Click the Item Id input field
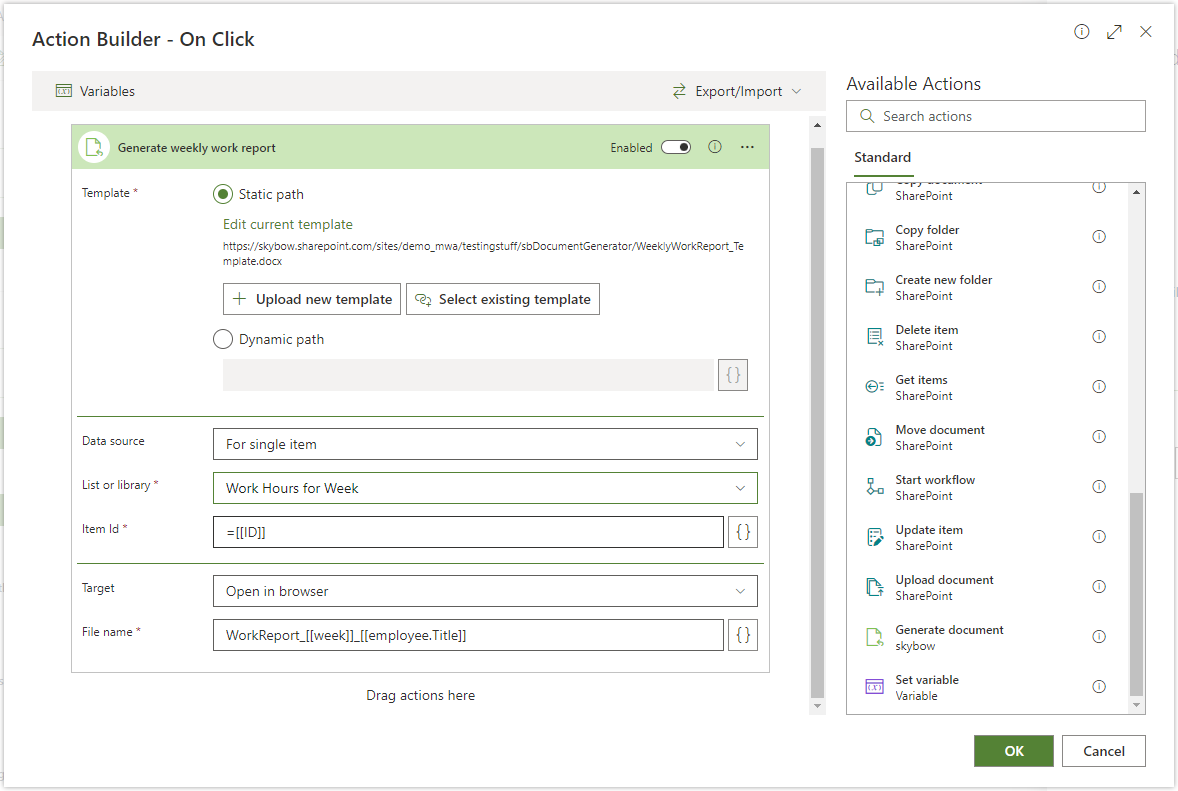Screen dimensions: 1178x791 point(468,532)
